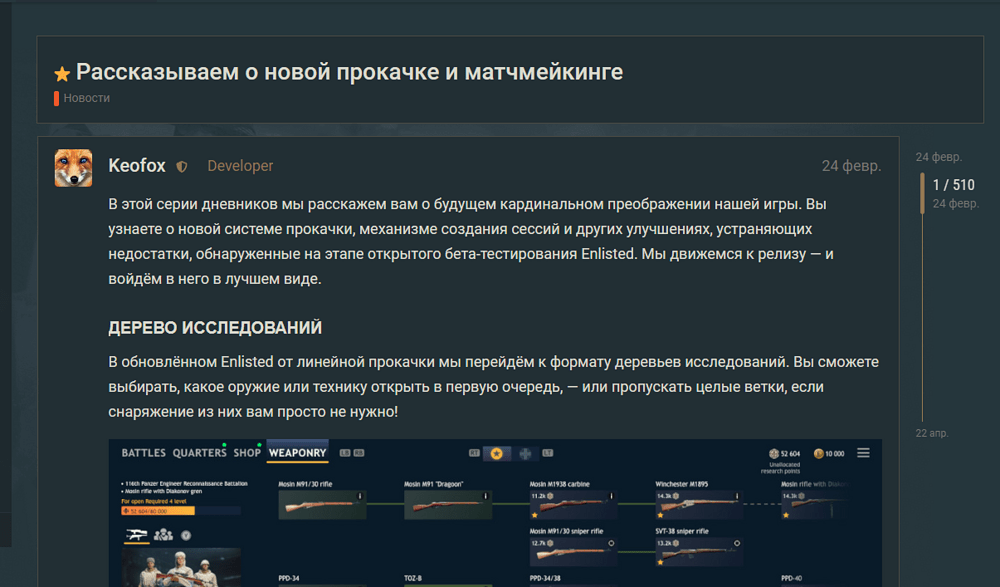Click the For open Required 4 level text
The image size is (1000, 587).
coord(154,502)
